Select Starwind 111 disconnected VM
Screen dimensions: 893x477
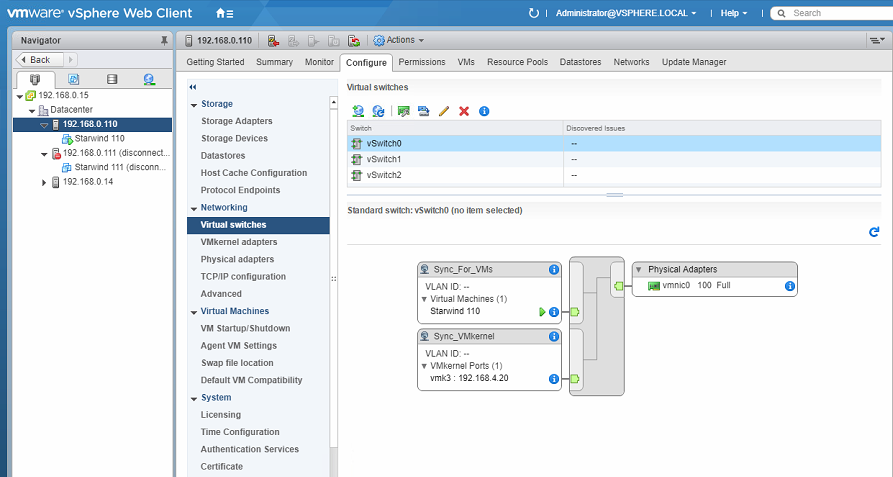click(x=120, y=167)
